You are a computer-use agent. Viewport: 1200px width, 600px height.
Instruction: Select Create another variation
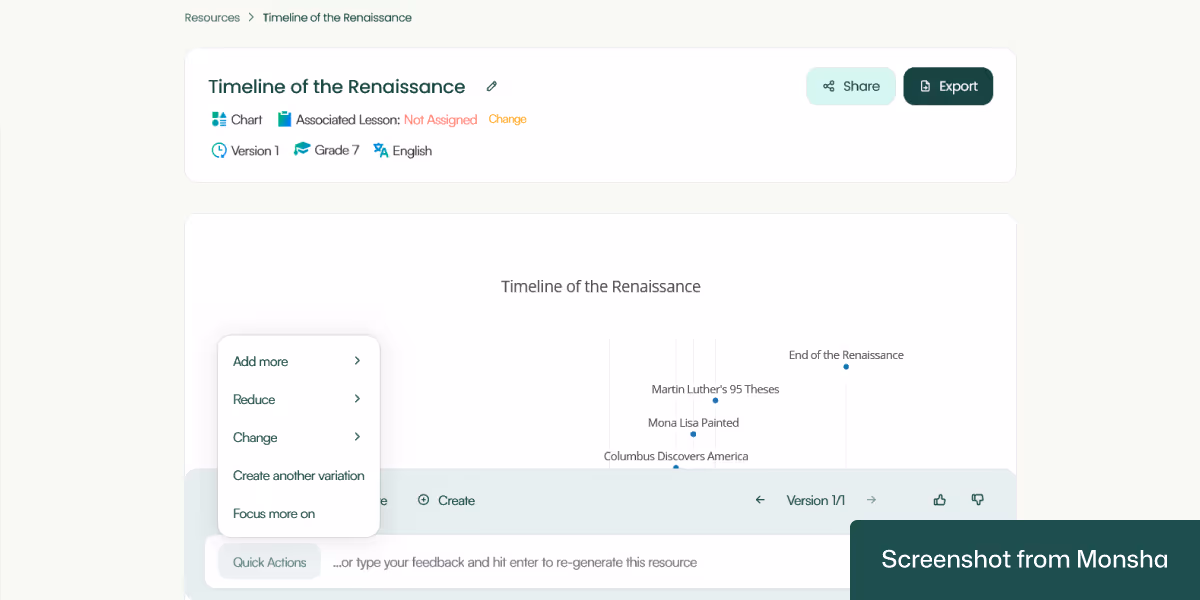coord(298,475)
